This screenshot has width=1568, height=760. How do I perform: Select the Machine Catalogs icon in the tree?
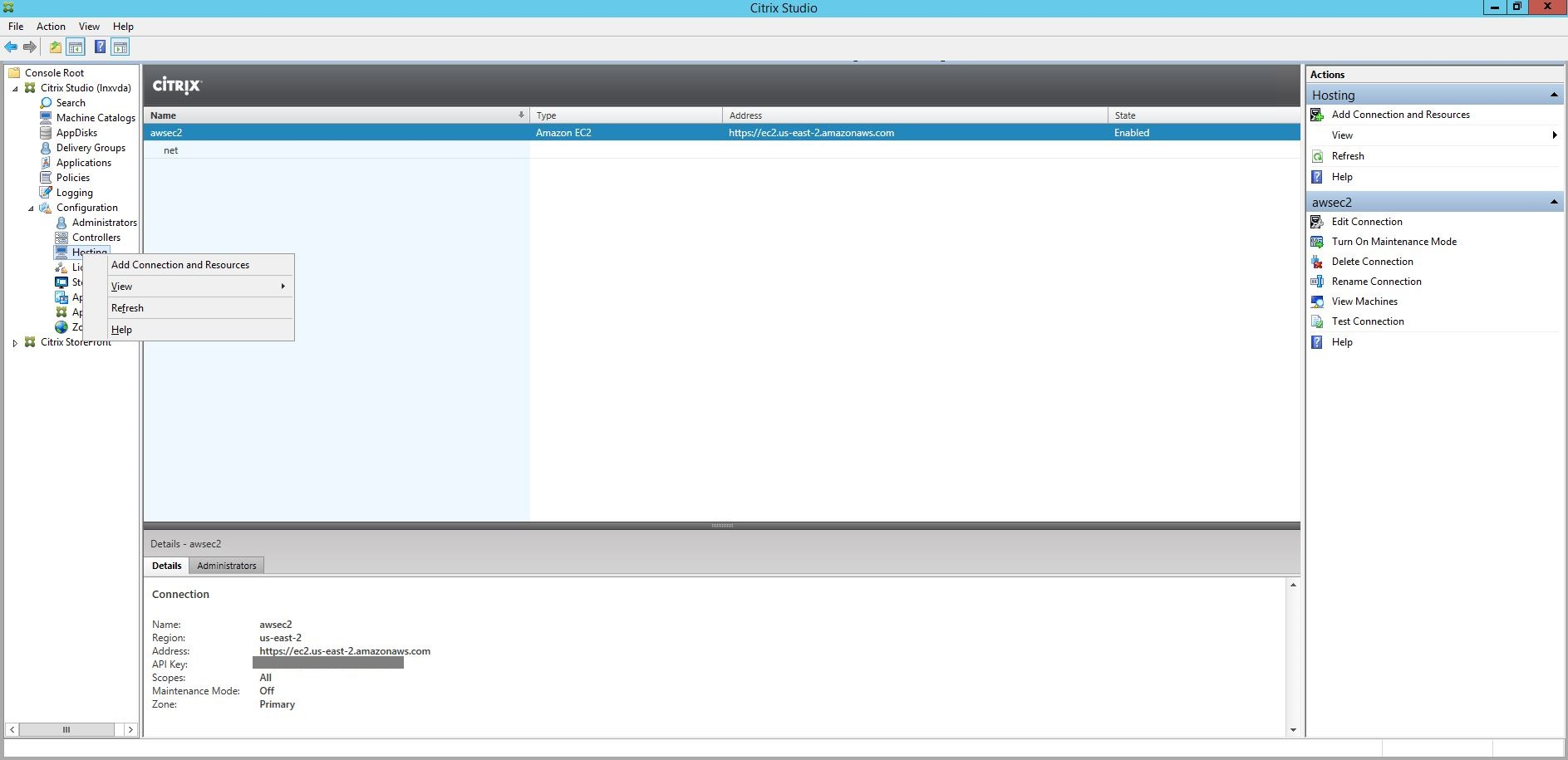[x=47, y=118]
